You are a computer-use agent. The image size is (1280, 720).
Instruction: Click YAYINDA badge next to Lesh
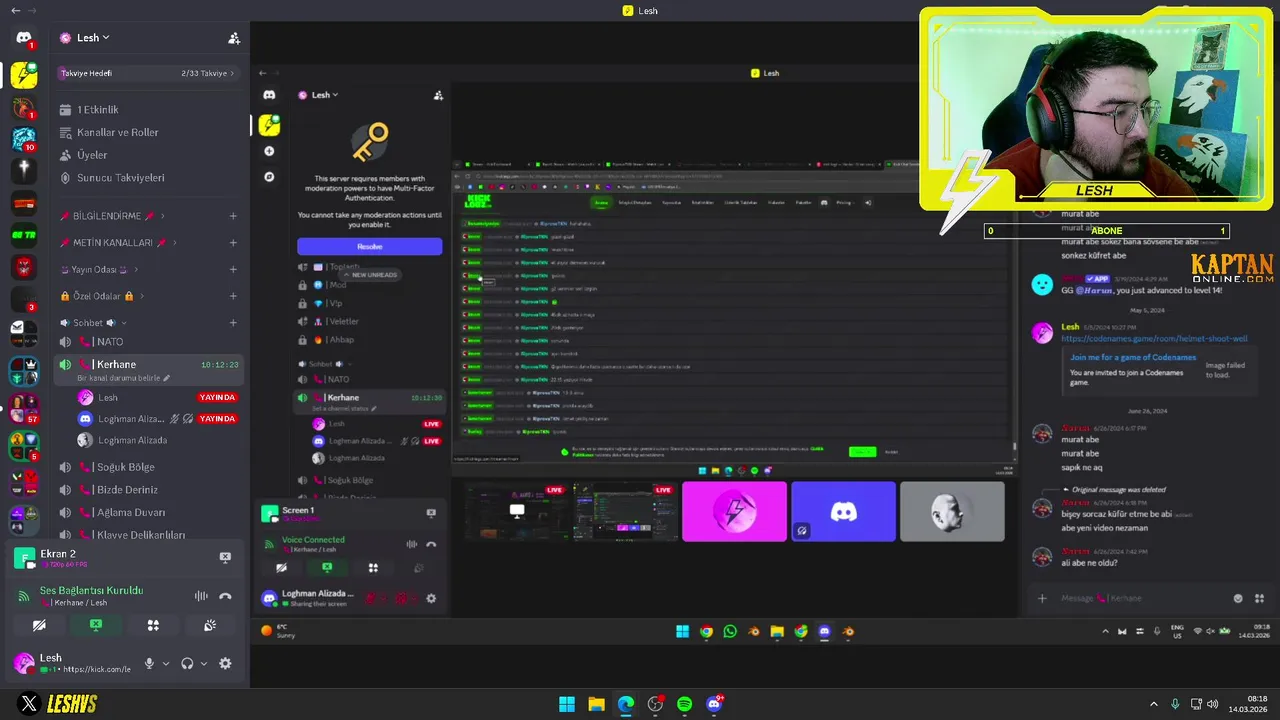(217, 397)
